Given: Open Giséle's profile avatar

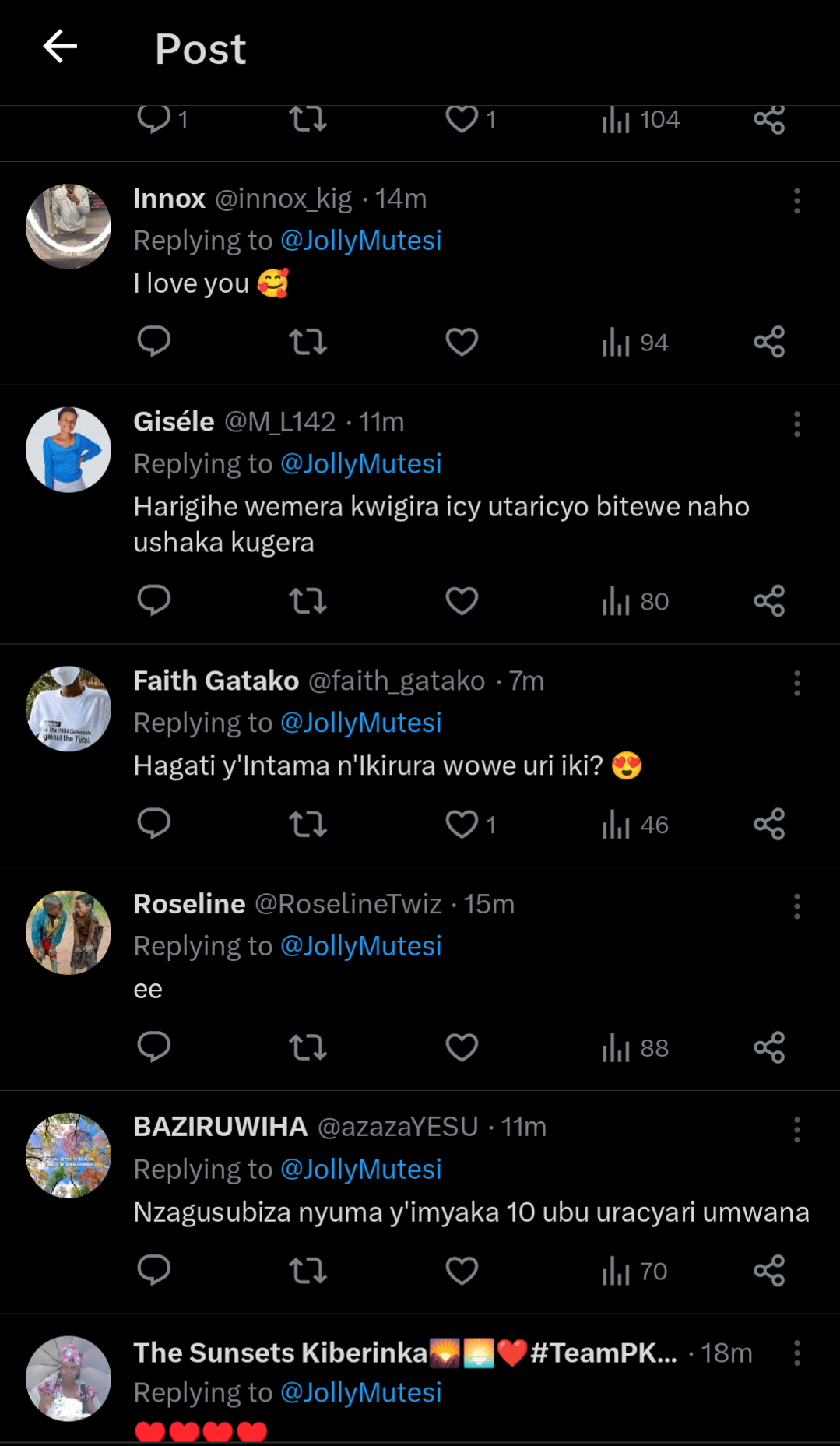Looking at the screenshot, I should [x=69, y=450].
